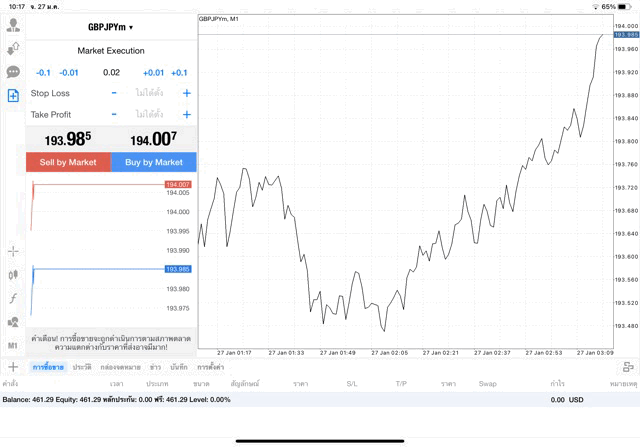The width and height of the screenshot is (640, 447).
Task: Increase volume by 0.01
Action: click(153, 73)
